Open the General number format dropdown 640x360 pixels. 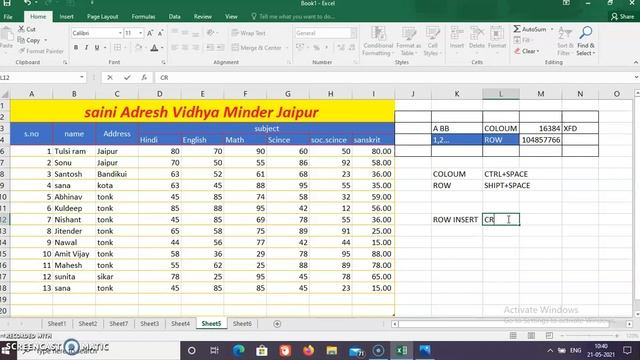pos(353,33)
